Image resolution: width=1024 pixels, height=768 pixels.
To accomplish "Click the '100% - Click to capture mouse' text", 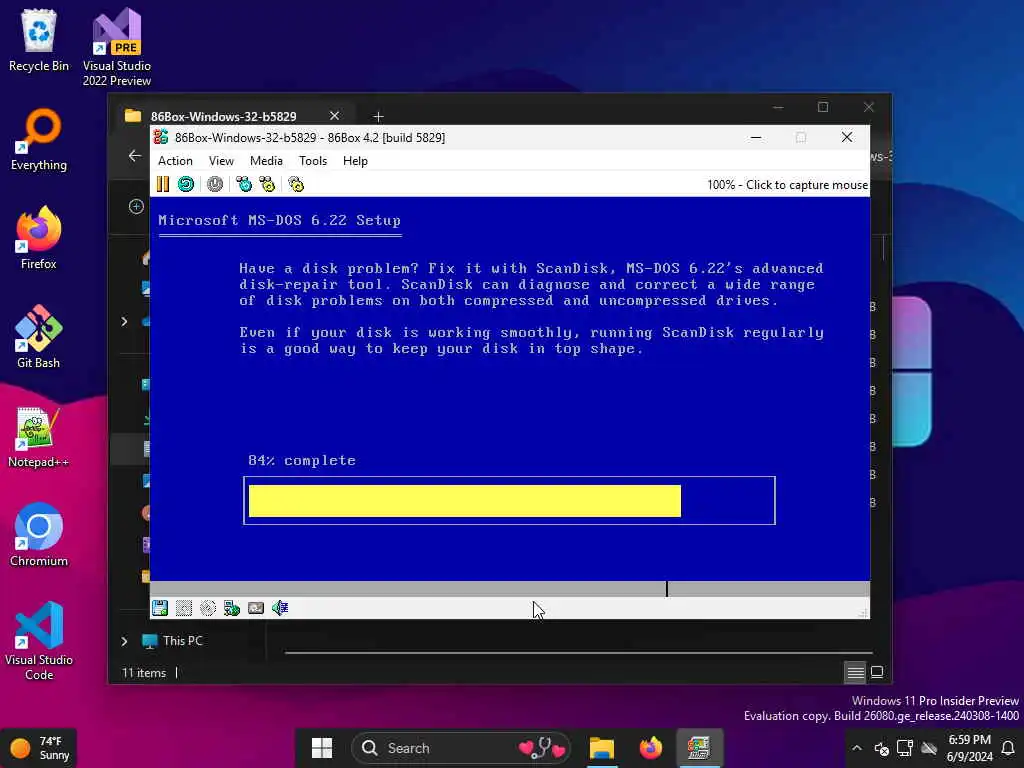I will coord(787,185).
